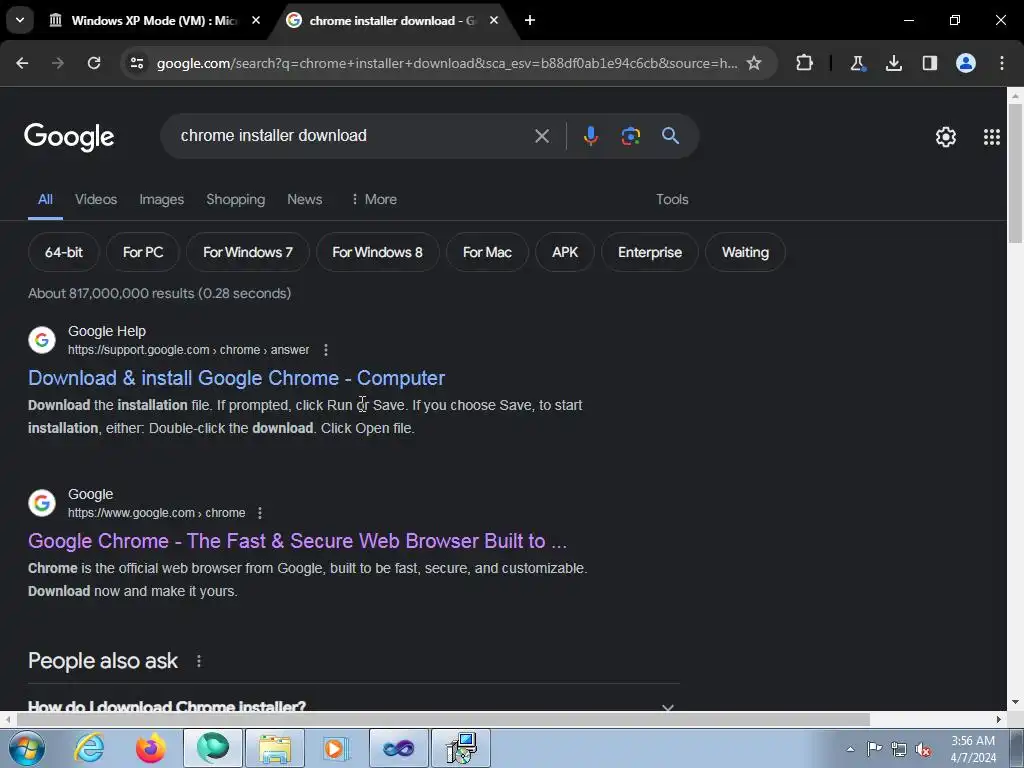The height and width of the screenshot is (768, 1024).
Task: Click the Google logo
Action: coord(69,136)
